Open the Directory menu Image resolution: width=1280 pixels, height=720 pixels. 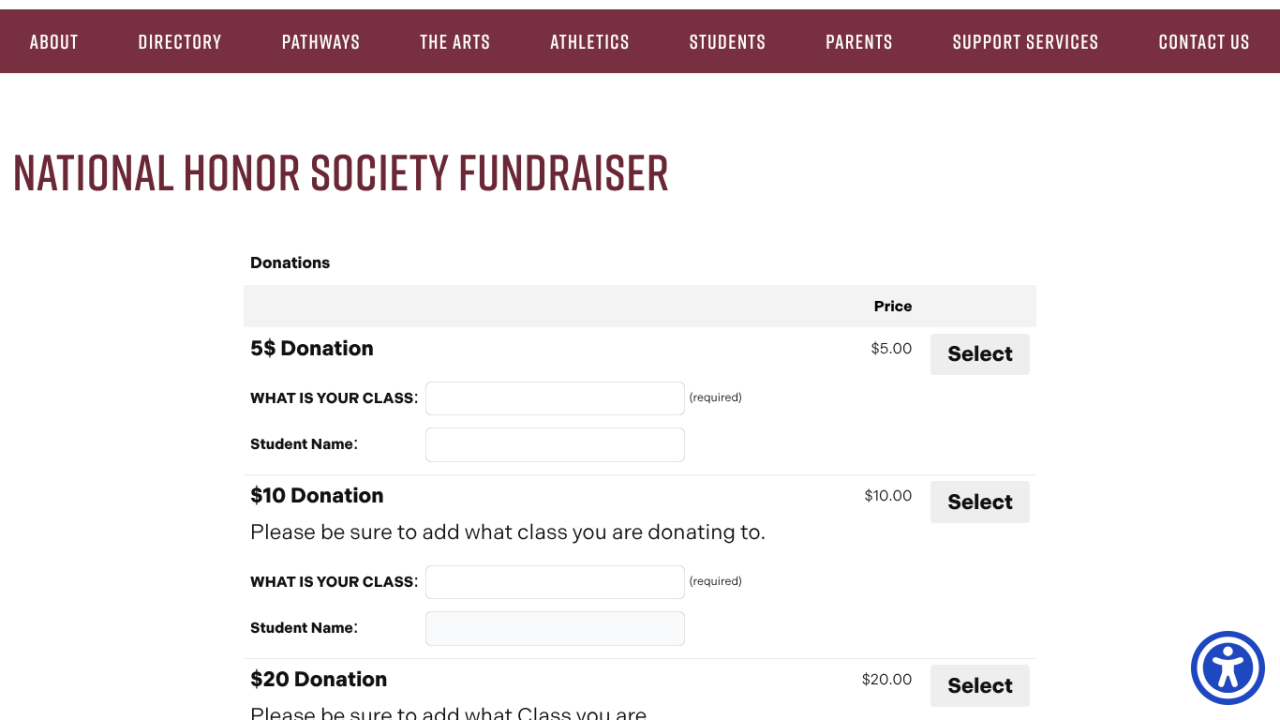tap(180, 42)
